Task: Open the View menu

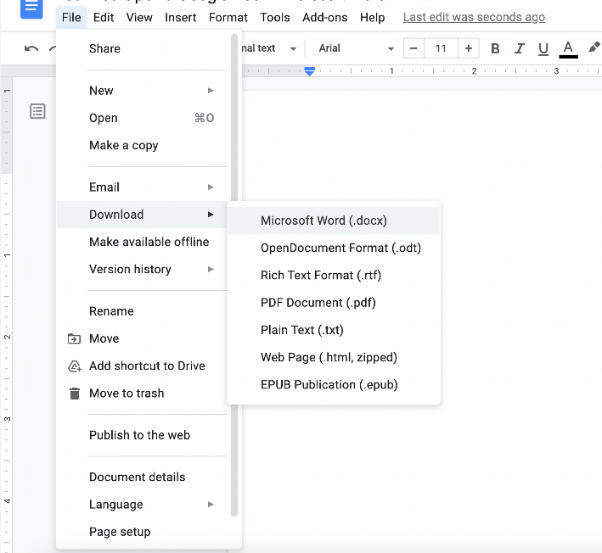Action: [139, 17]
